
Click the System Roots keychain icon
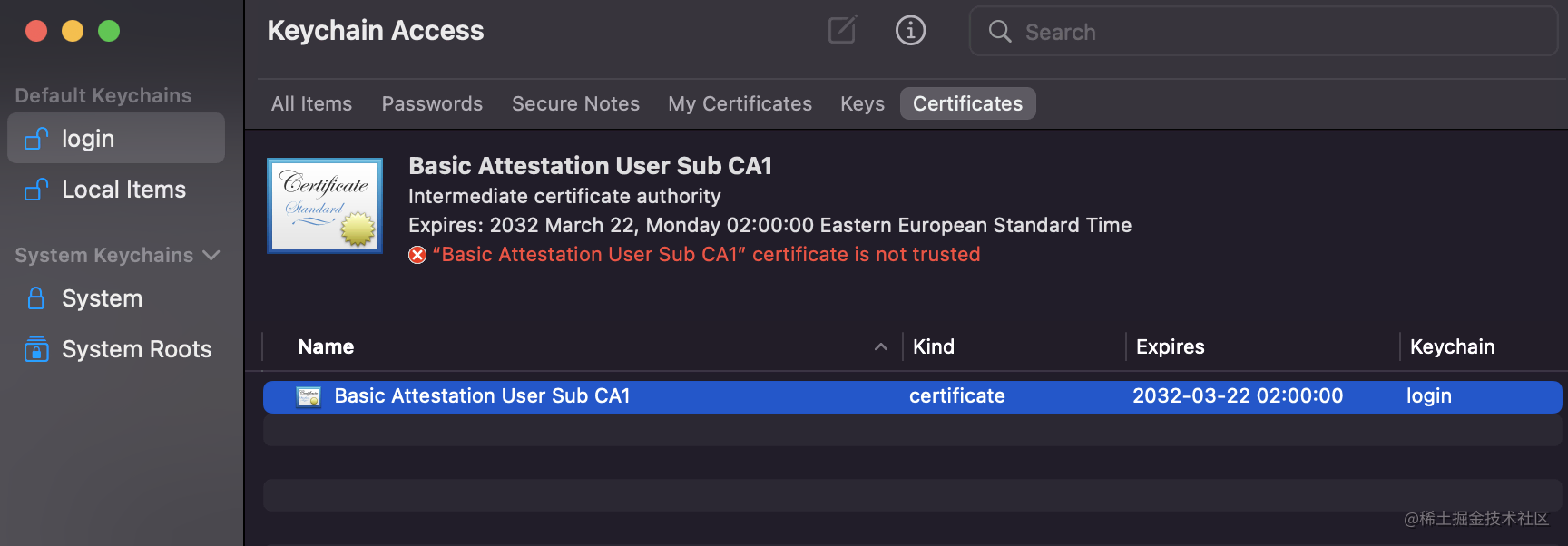coord(34,349)
